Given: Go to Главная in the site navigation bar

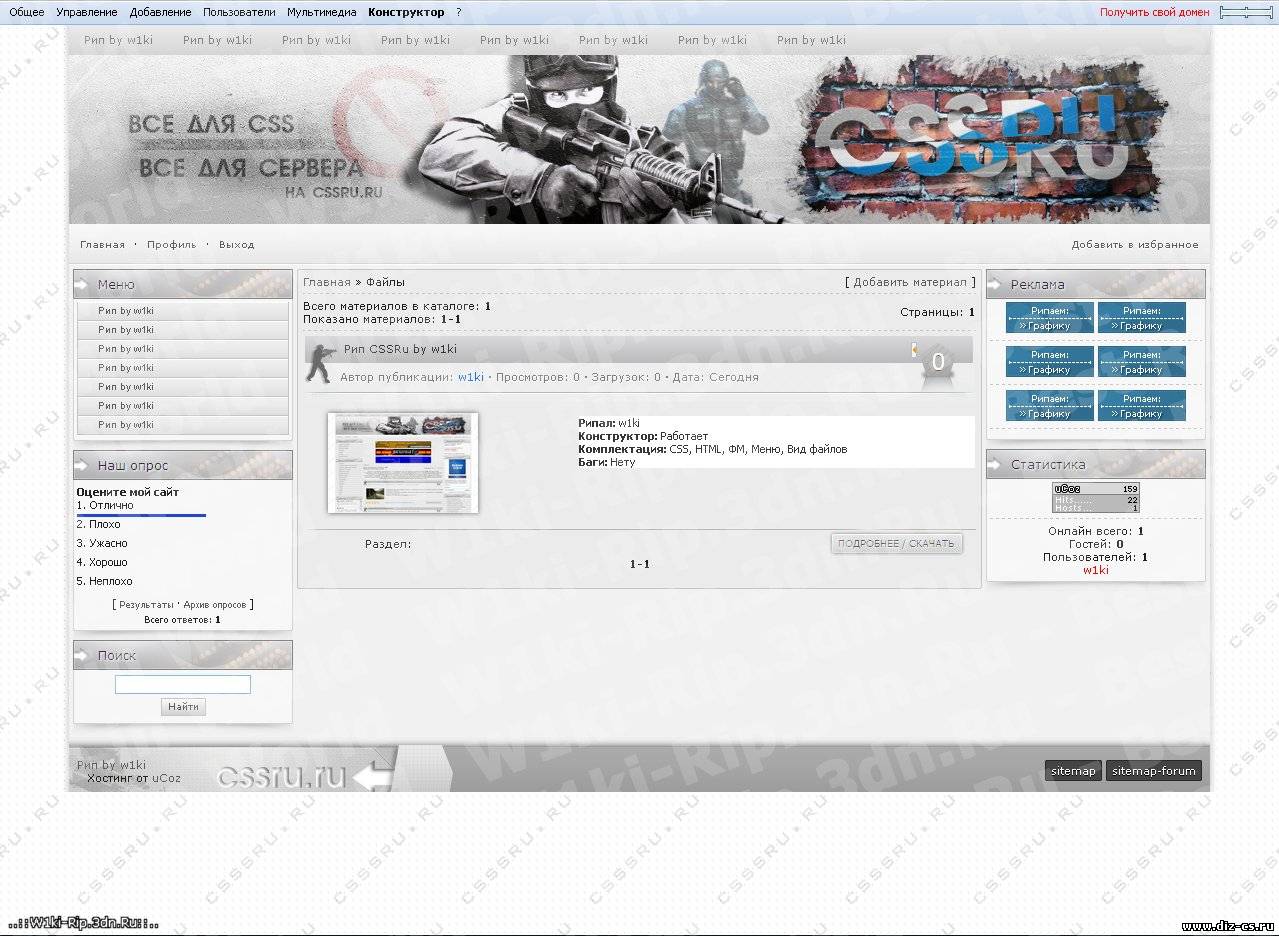Looking at the screenshot, I should pos(103,244).
